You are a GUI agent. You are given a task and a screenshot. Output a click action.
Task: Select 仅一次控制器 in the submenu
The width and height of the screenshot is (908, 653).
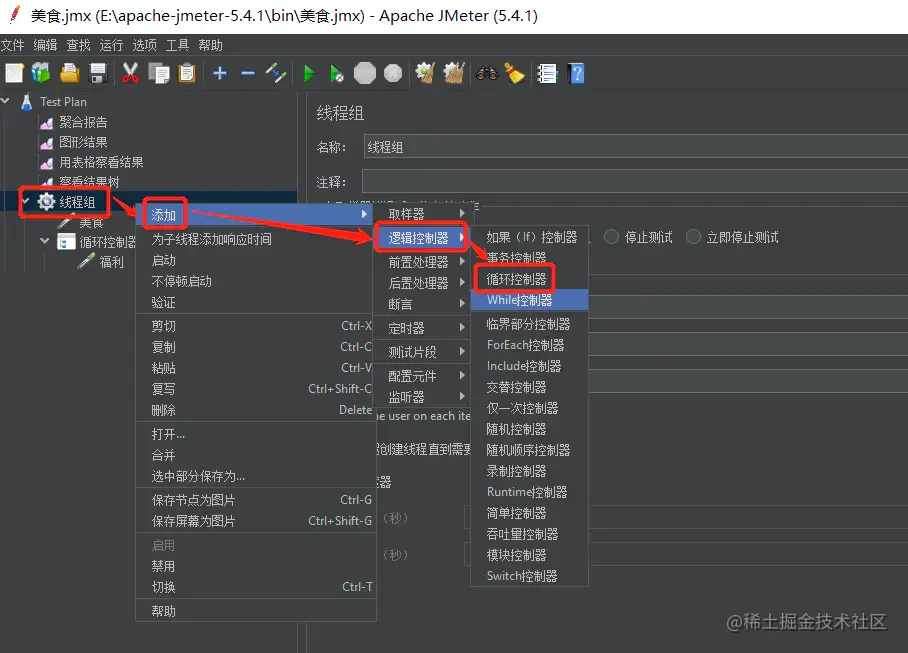coord(529,408)
